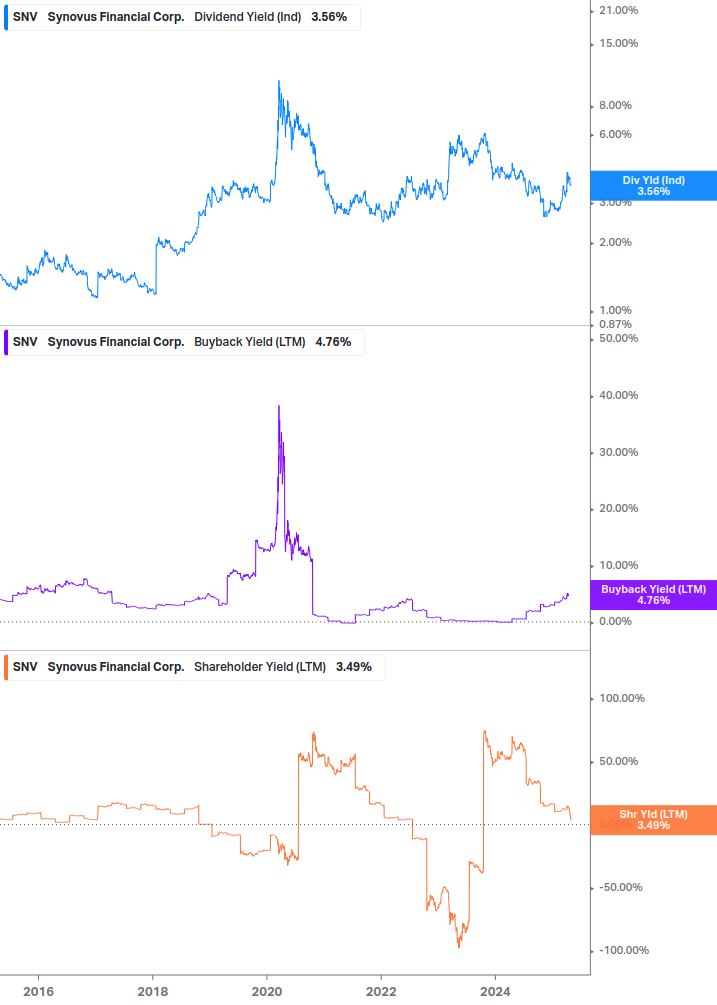The height and width of the screenshot is (1005, 717).
Task: Click the 6.00% axis label in dividend chart
Action: (x=615, y=135)
